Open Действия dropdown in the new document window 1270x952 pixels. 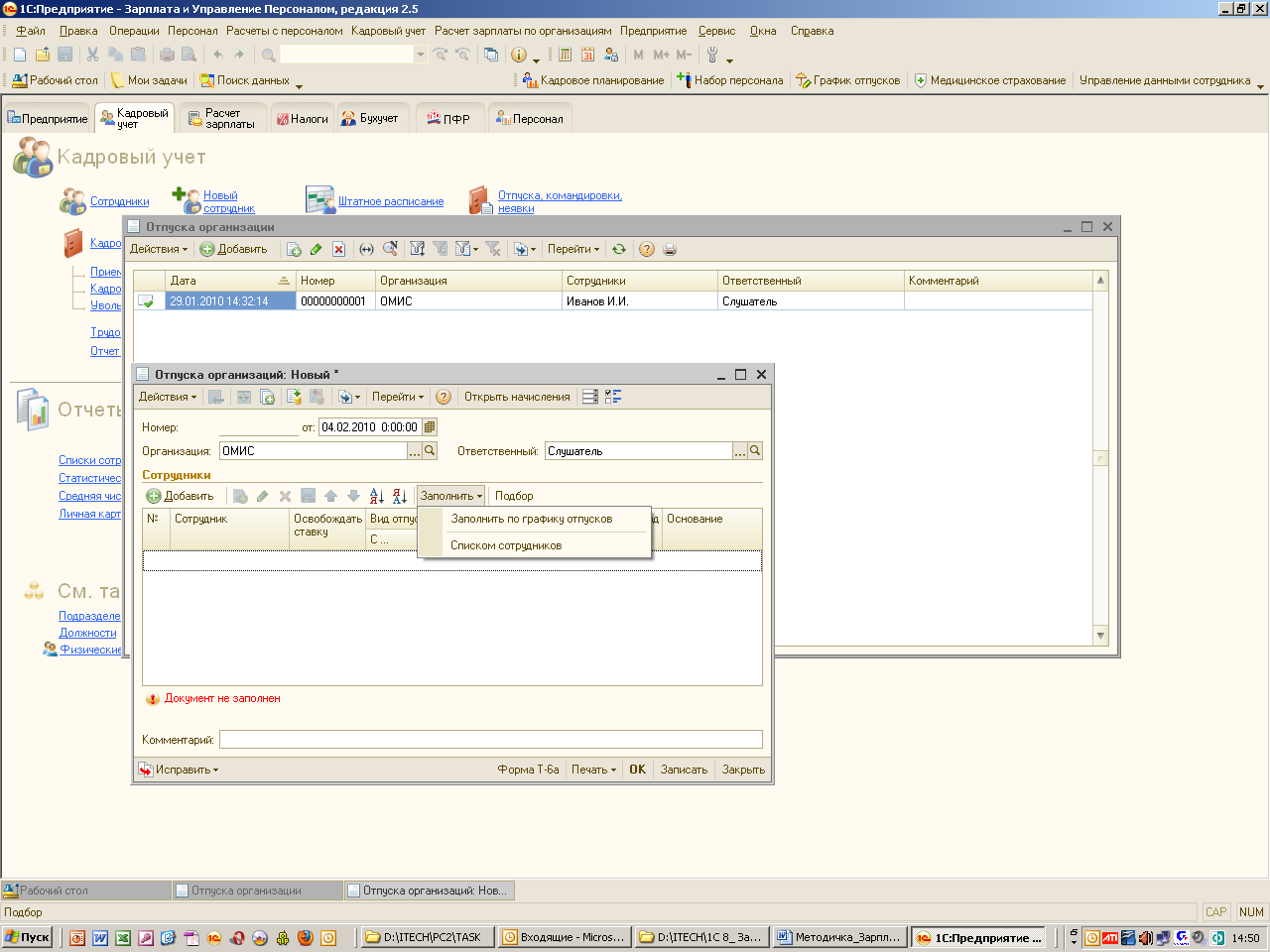(x=168, y=397)
